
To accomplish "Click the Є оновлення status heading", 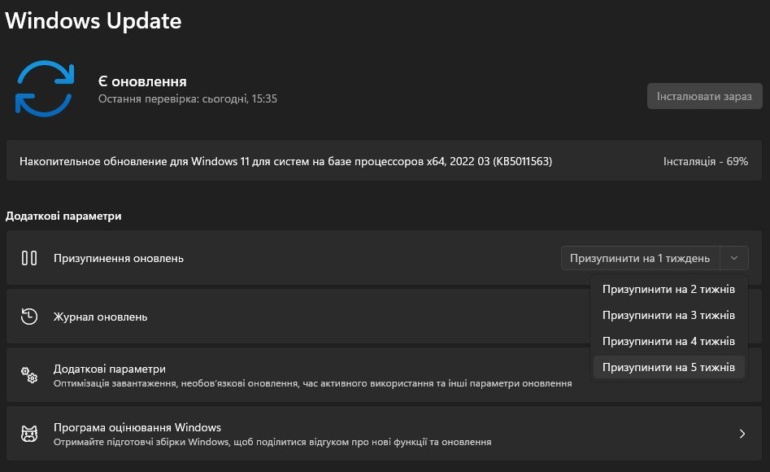I will click(x=142, y=82).
